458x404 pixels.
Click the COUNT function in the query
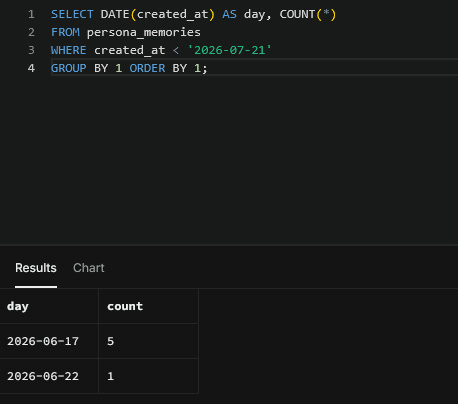coord(297,14)
